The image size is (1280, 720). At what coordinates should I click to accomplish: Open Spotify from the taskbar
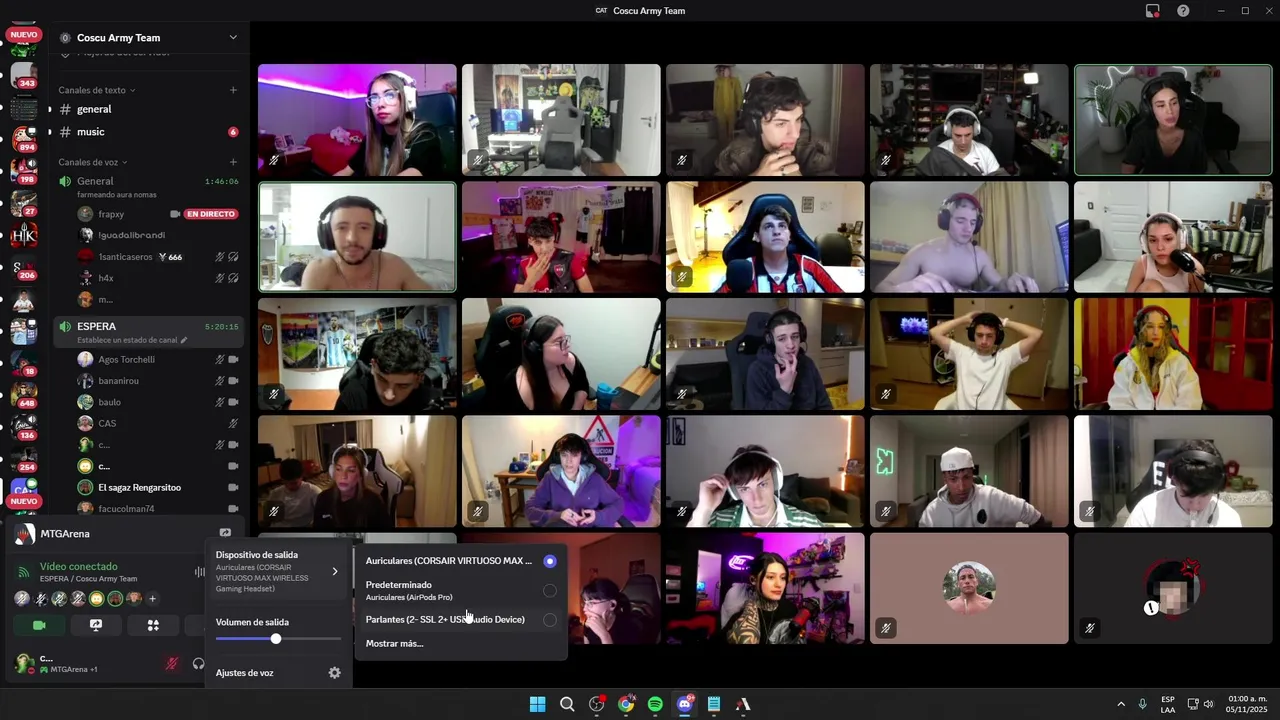(x=655, y=704)
